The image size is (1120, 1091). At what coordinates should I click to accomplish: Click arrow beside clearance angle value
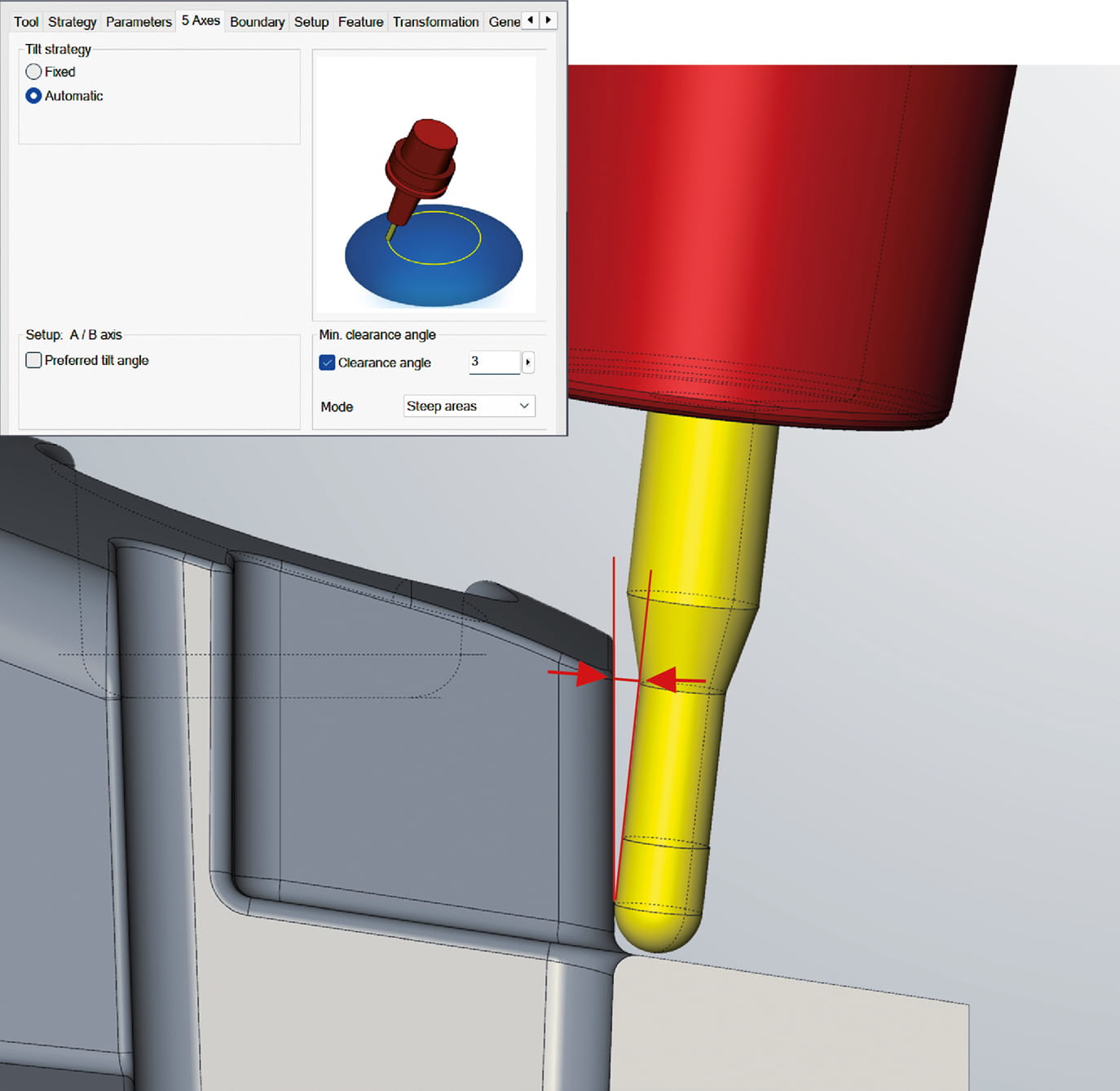tap(528, 362)
